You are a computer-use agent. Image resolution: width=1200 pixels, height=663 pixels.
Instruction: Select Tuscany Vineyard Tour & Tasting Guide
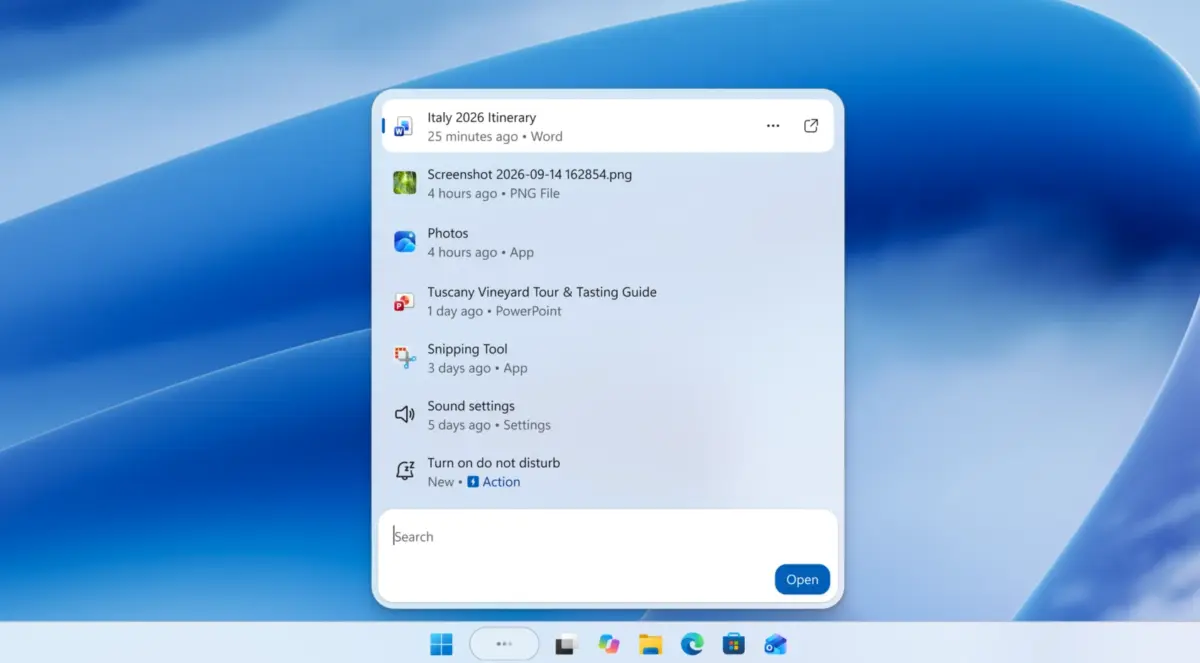607,301
